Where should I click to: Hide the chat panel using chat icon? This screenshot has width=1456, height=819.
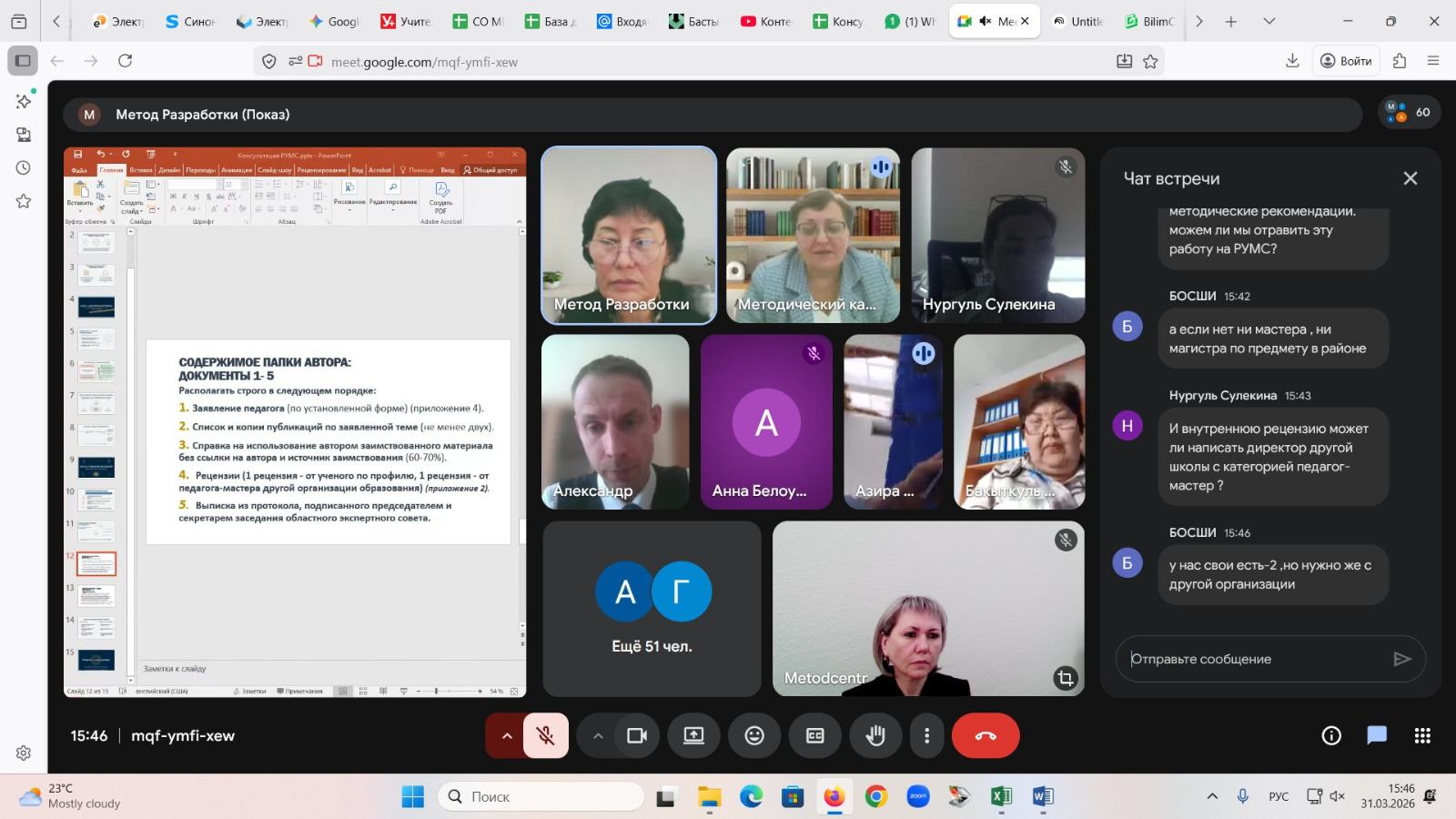tap(1377, 735)
